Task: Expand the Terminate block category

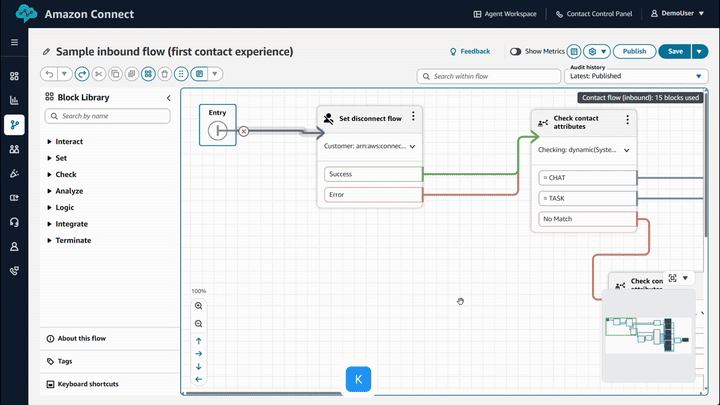Action: (x=73, y=240)
